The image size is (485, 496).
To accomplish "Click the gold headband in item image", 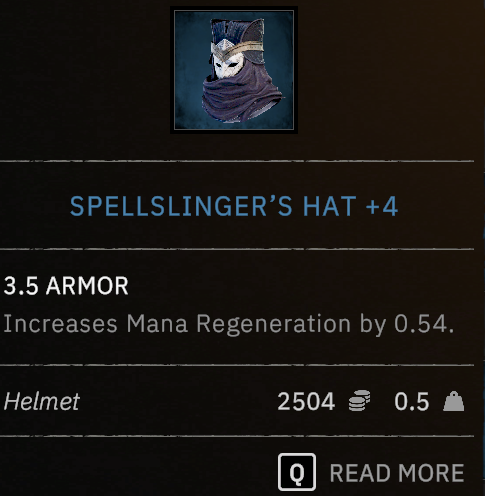I will click(x=237, y=48).
